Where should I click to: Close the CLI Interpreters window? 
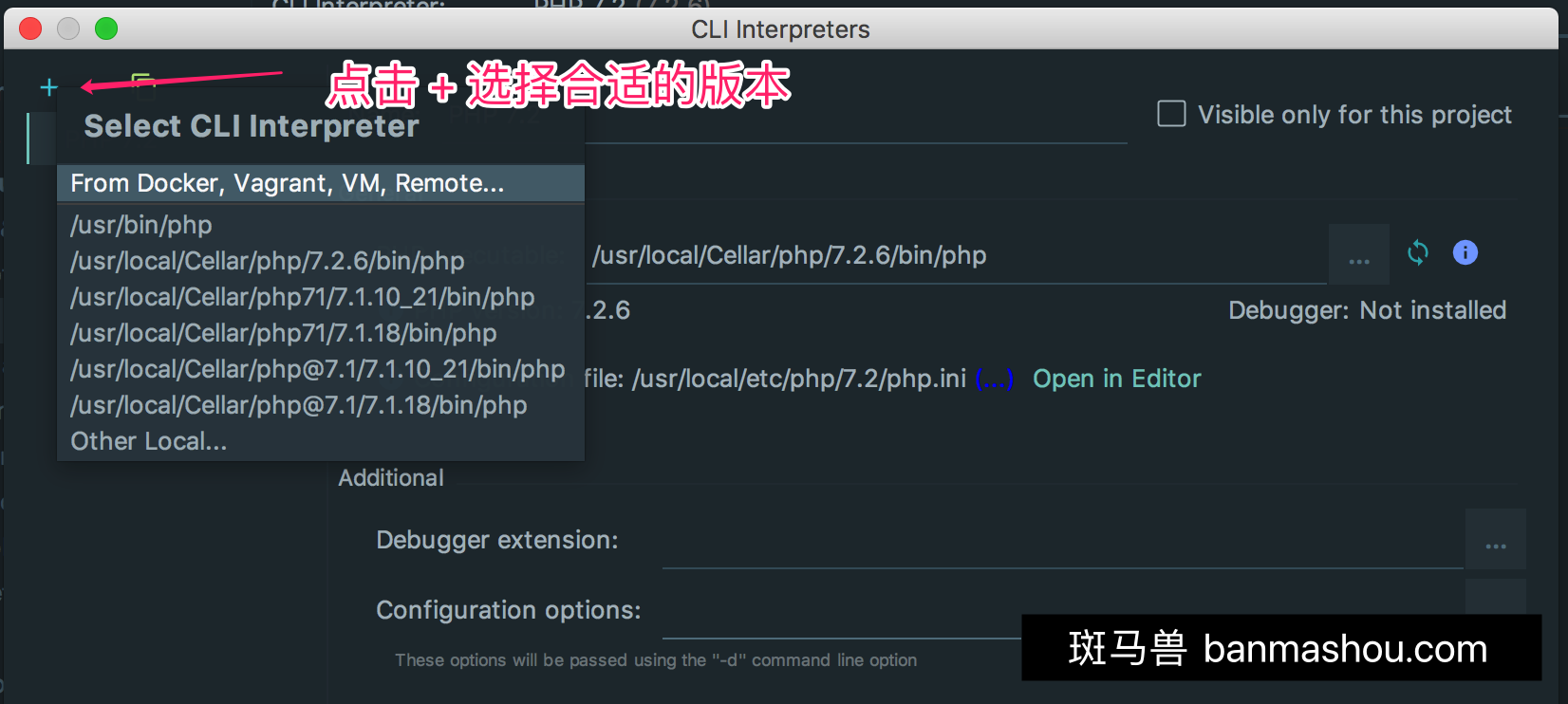[x=30, y=28]
